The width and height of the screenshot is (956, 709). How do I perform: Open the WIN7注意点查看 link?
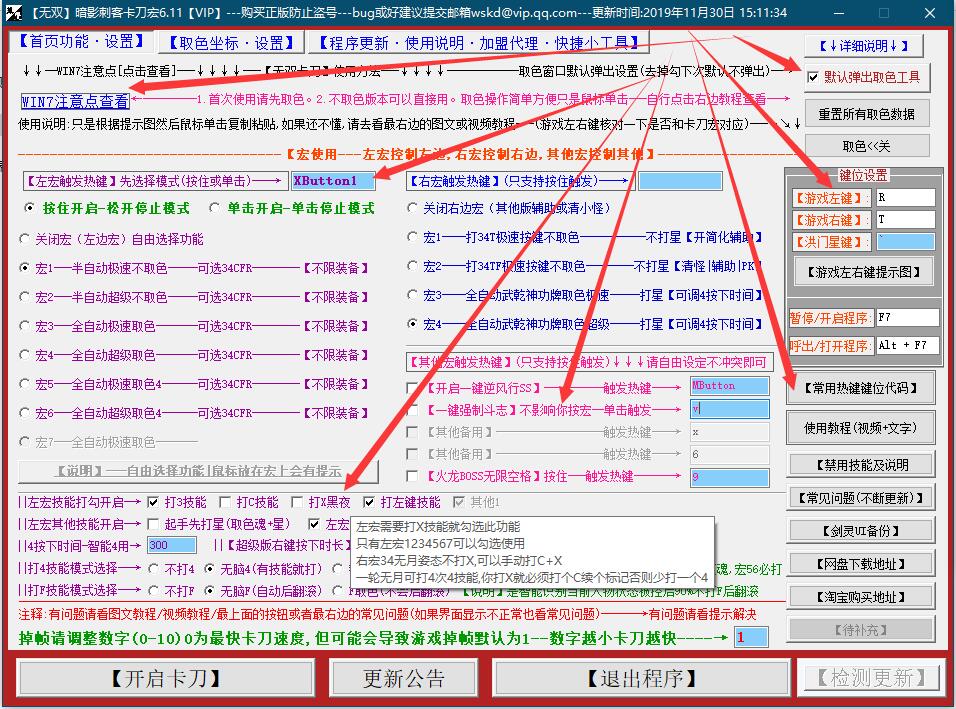(x=75, y=101)
